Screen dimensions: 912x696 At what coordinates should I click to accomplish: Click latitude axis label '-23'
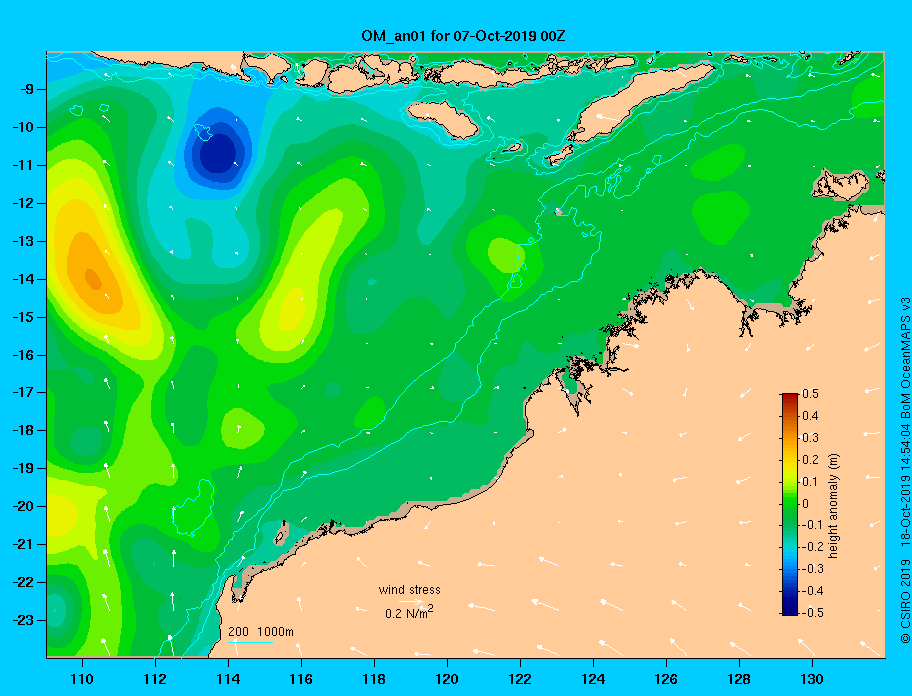[23, 620]
